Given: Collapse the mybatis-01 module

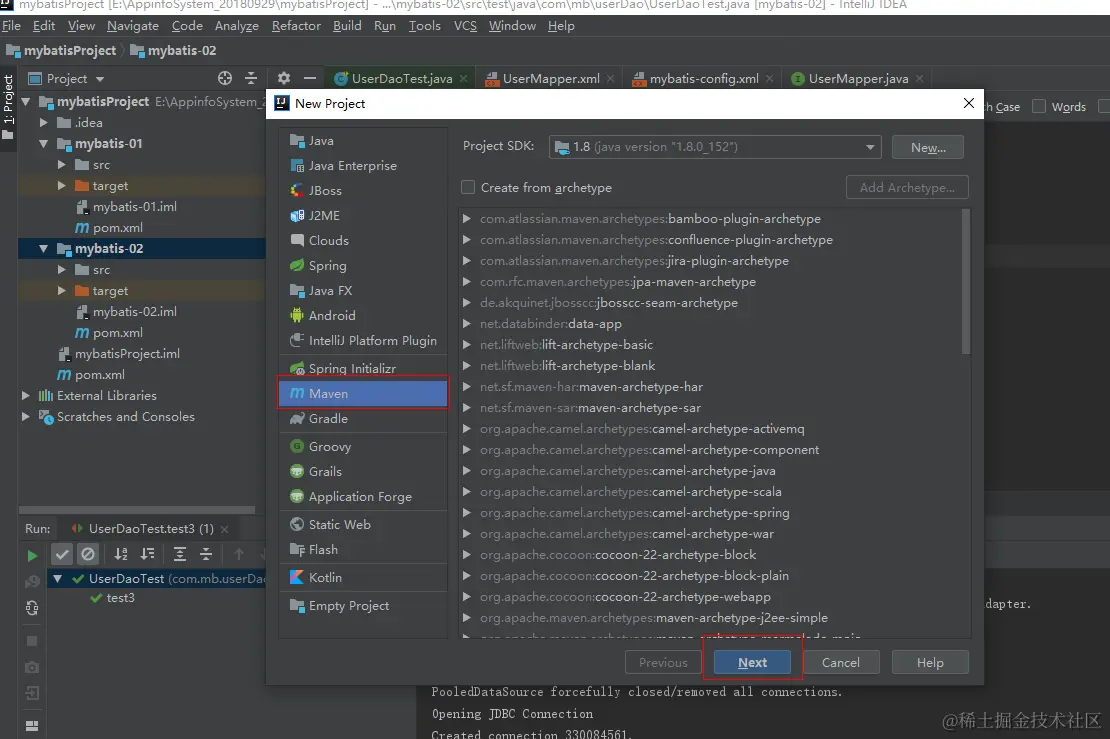Looking at the screenshot, I should [x=43, y=143].
